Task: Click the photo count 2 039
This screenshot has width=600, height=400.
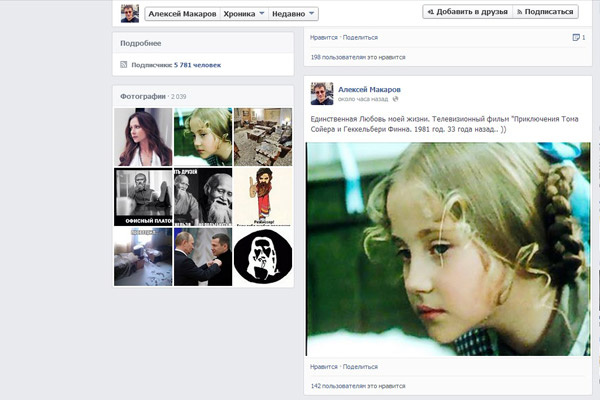Action: click(179, 97)
